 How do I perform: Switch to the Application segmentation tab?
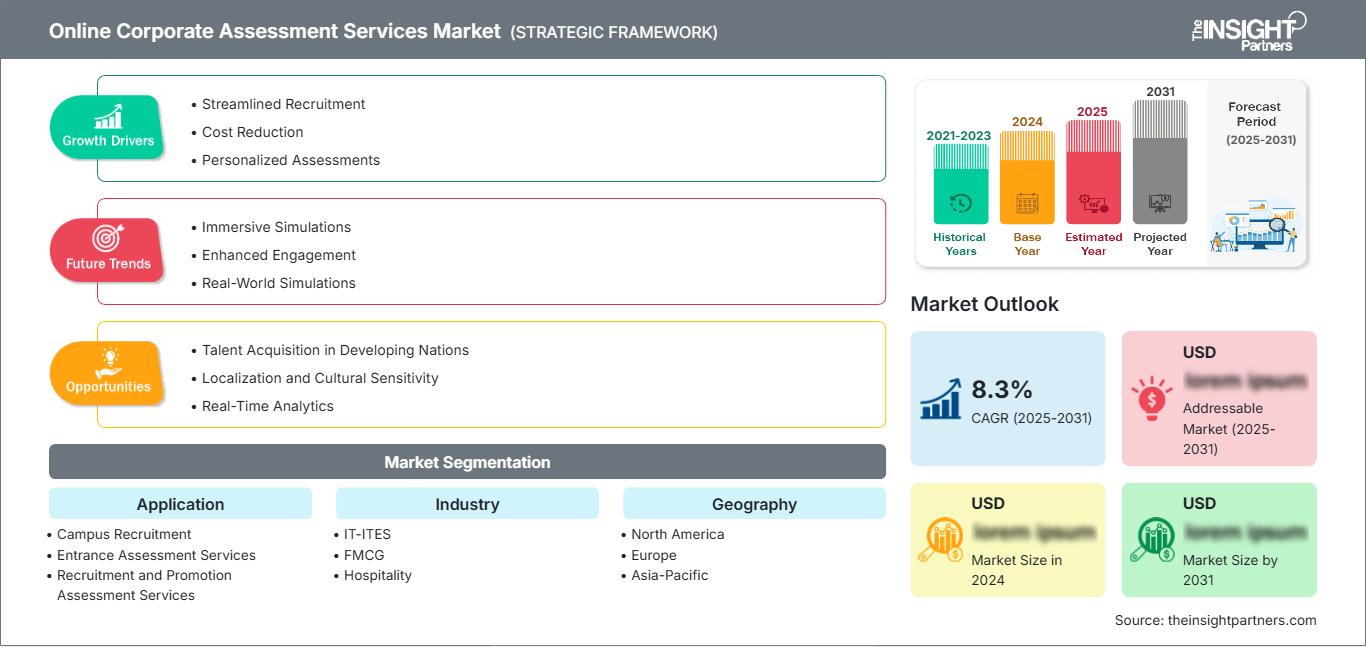pyautogui.click(x=180, y=503)
